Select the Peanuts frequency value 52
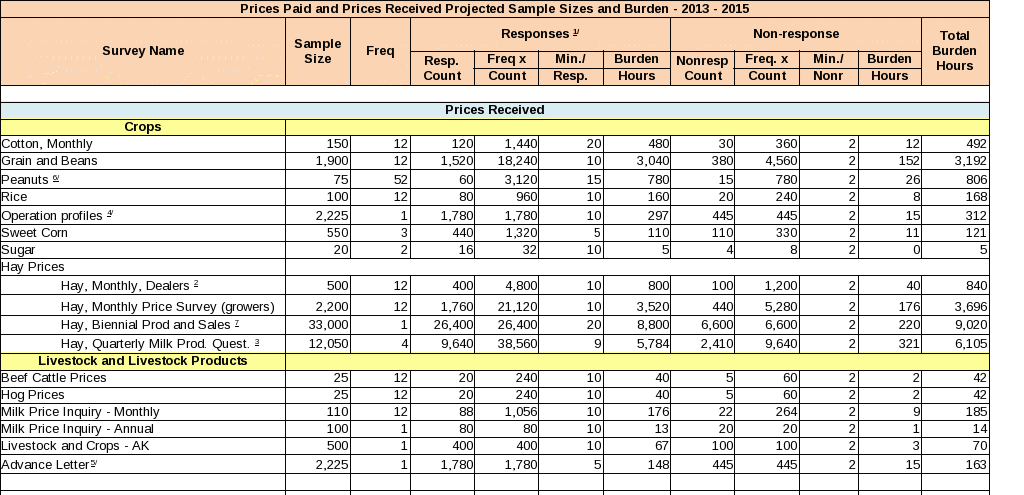Viewport: 1024px width, 495px height. coord(400,180)
